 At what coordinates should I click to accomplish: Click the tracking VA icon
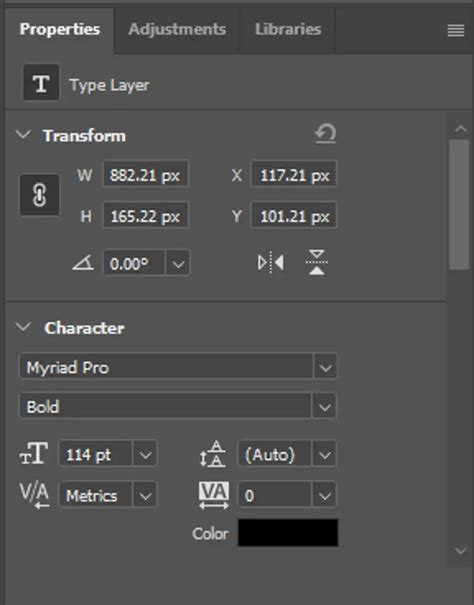tap(213, 495)
